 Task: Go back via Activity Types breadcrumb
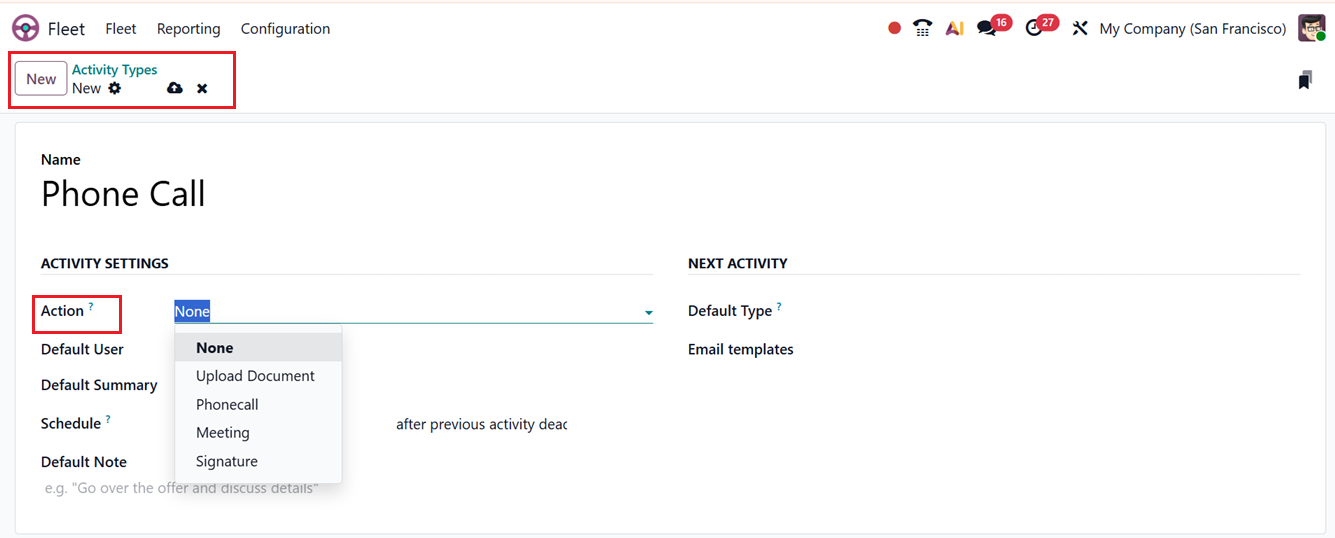[x=114, y=70]
